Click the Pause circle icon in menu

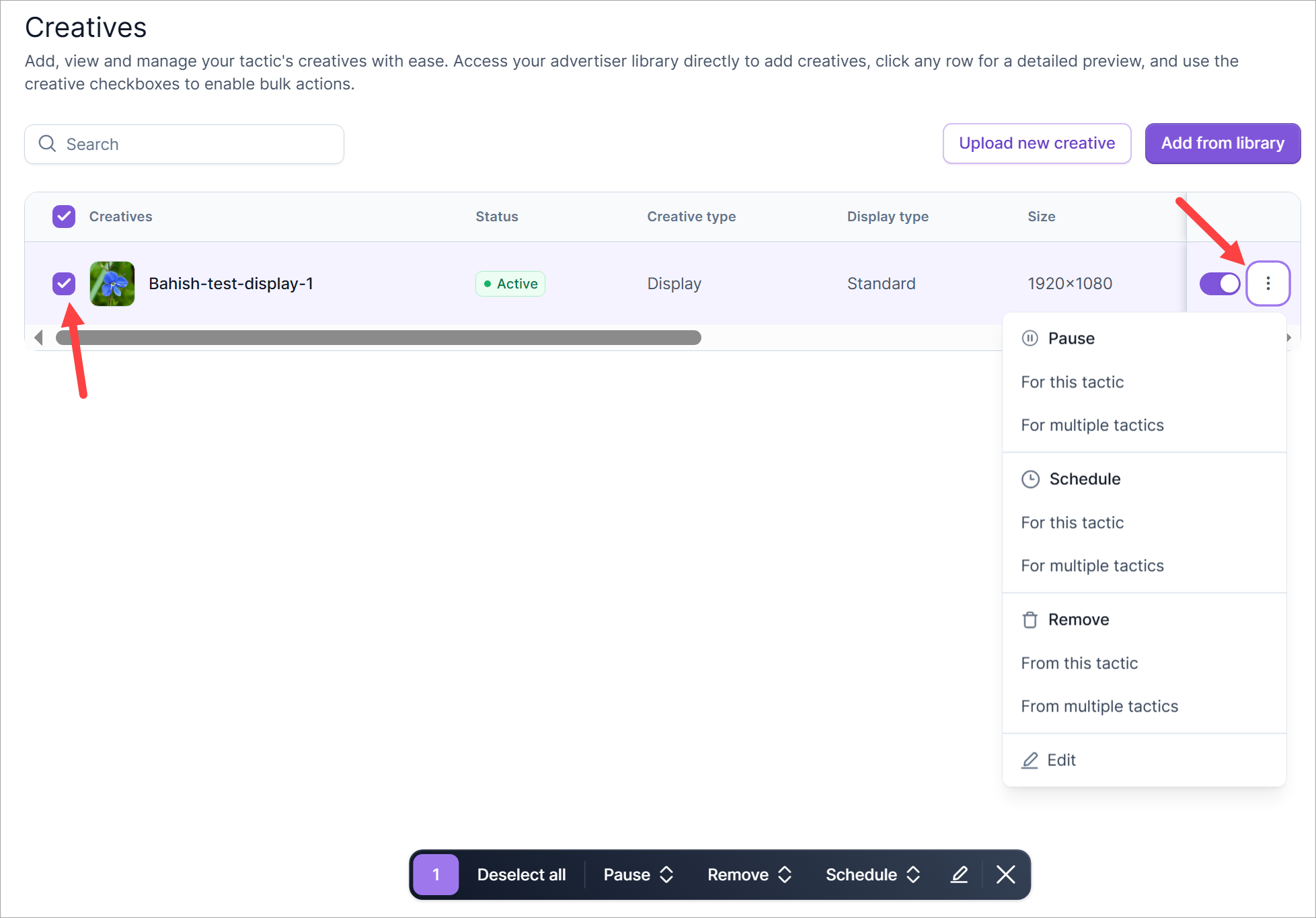click(1030, 338)
